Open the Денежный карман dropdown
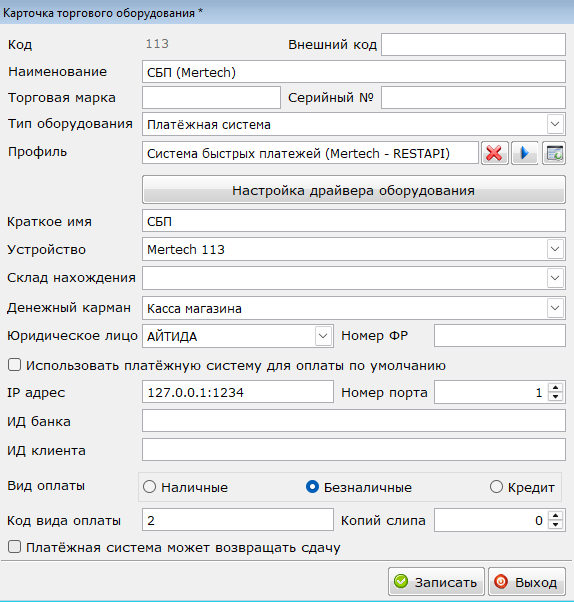574x602 pixels. pyautogui.click(x=555, y=308)
